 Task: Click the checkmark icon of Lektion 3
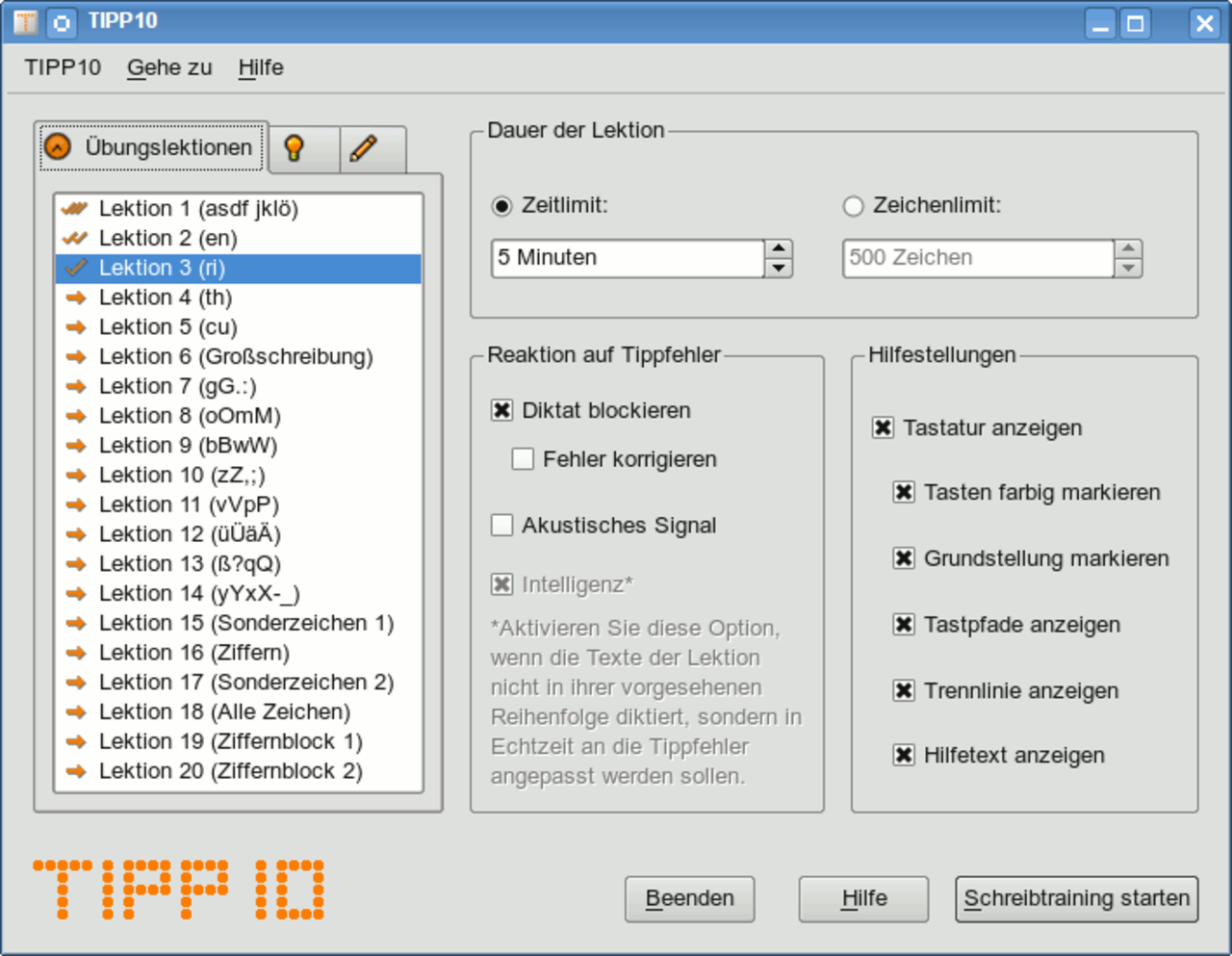tap(76, 268)
